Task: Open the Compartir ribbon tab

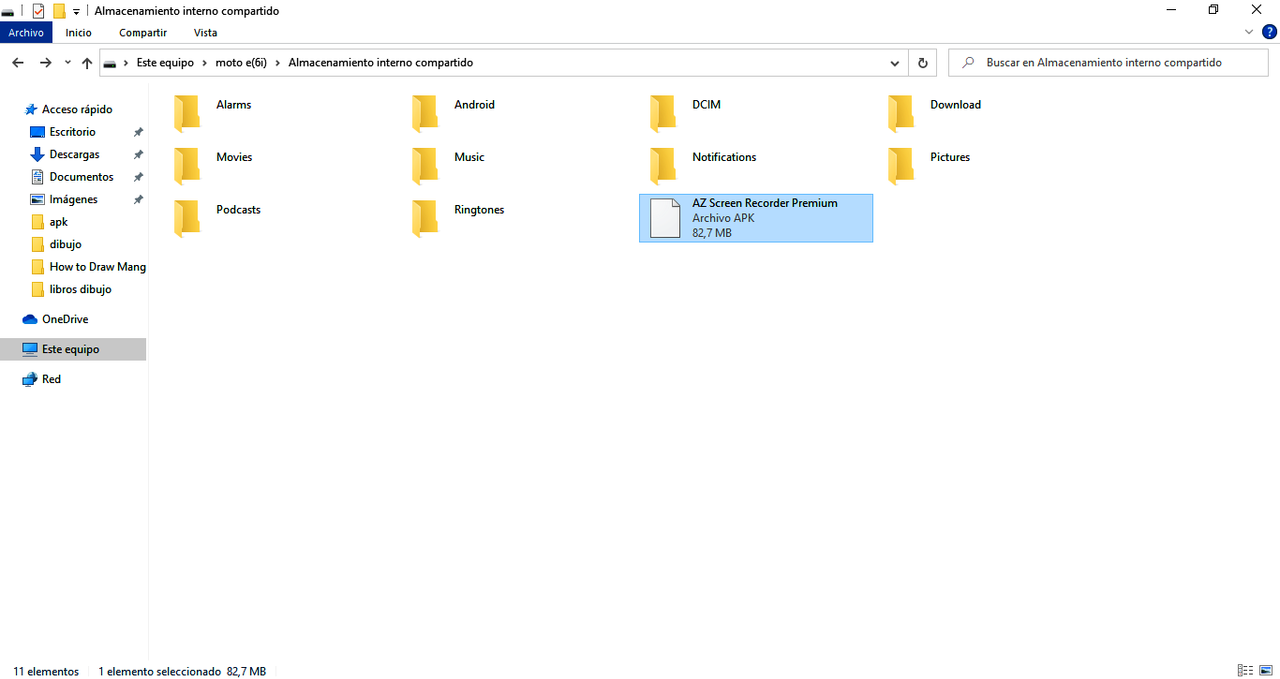Action: (x=143, y=32)
